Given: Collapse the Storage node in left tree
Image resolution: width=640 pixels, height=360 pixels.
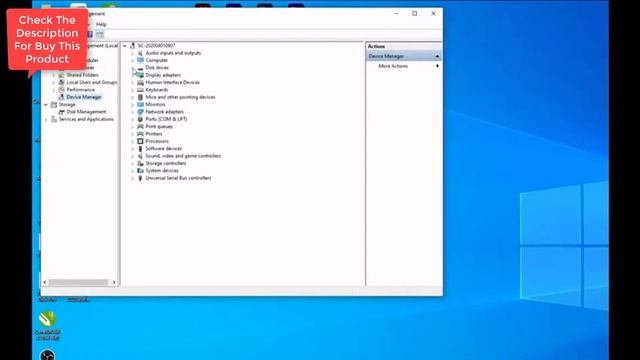Looking at the screenshot, I should (46, 104).
